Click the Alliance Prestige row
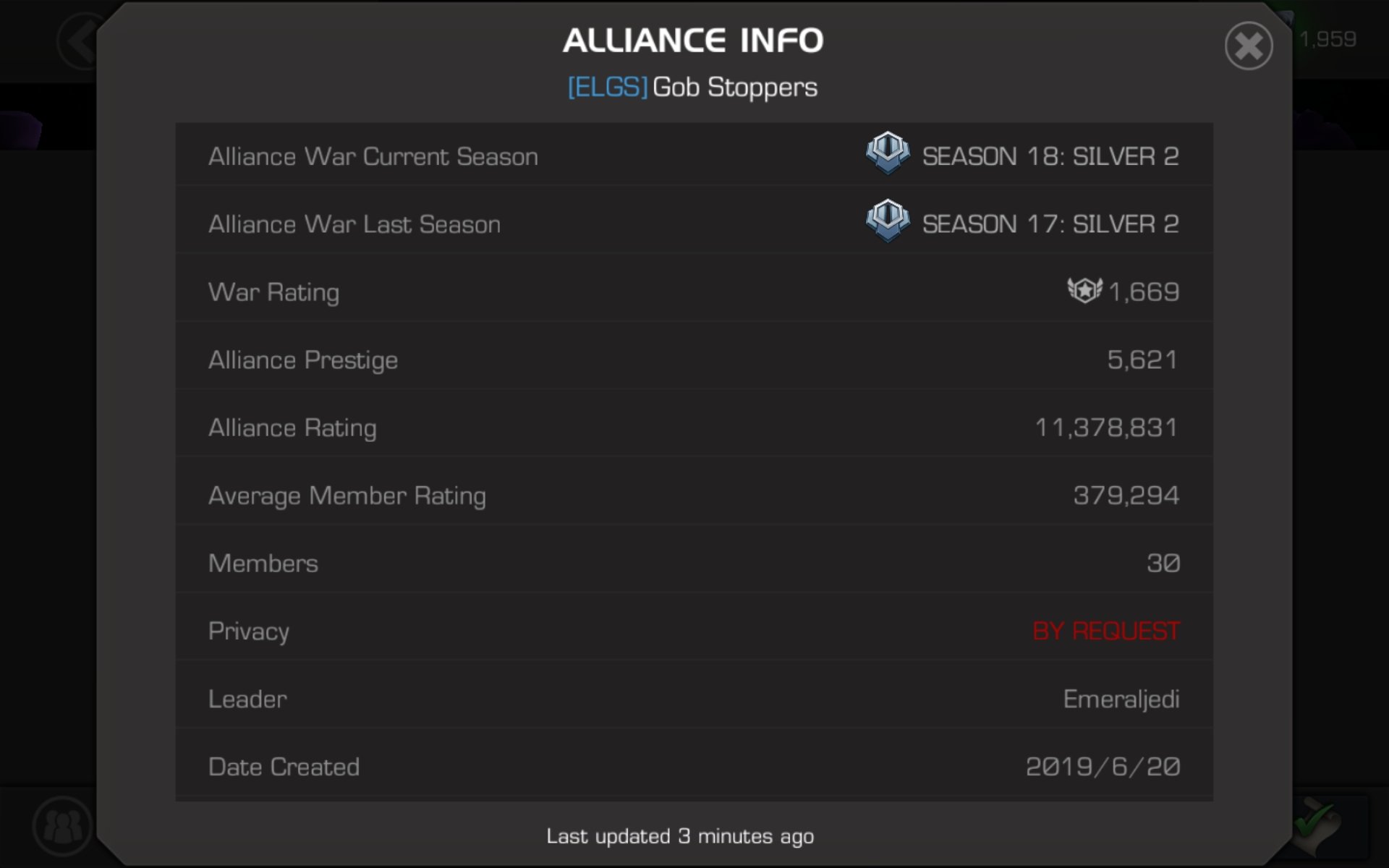The width and height of the screenshot is (1389, 868). point(694,359)
